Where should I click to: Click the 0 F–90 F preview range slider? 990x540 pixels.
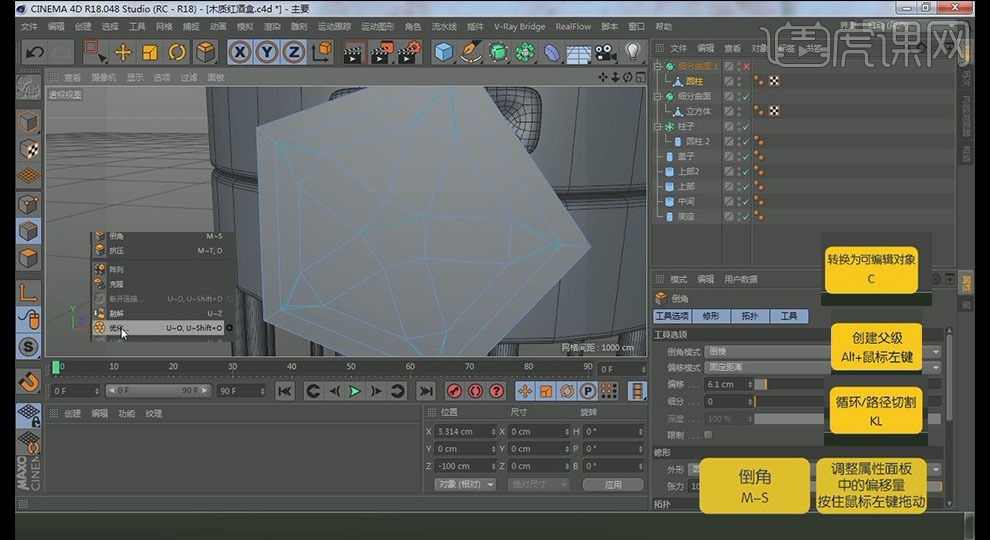tap(158, 391)
